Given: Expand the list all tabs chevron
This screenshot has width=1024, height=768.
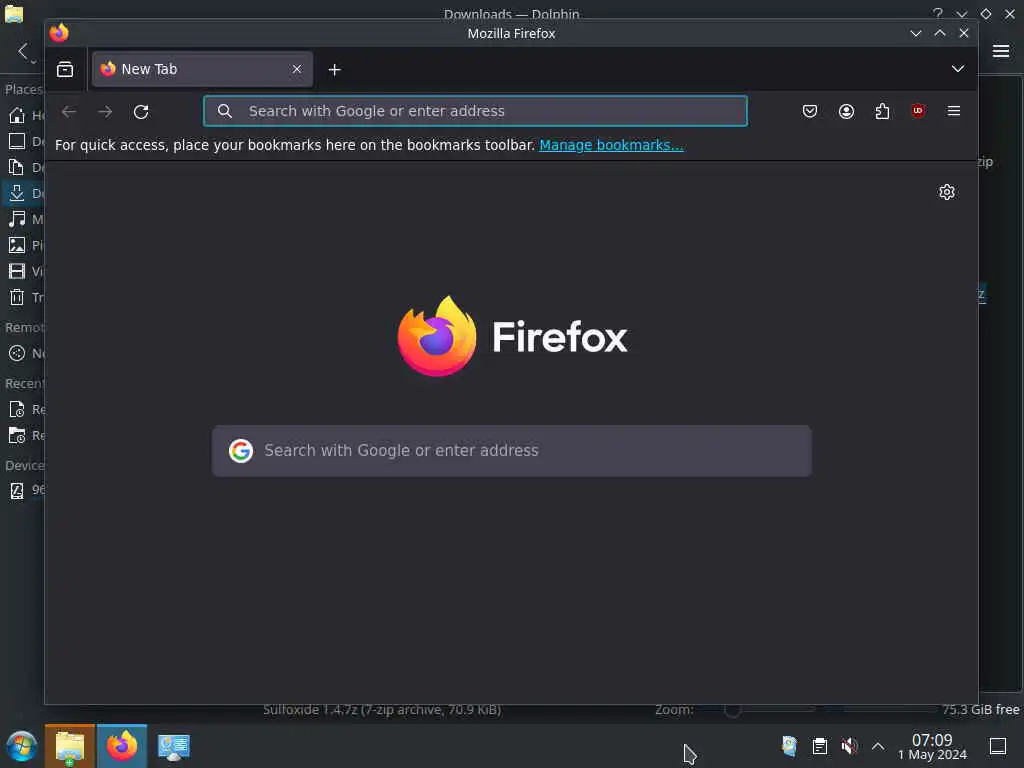Looking at the screenshot, I should (957, 69).
